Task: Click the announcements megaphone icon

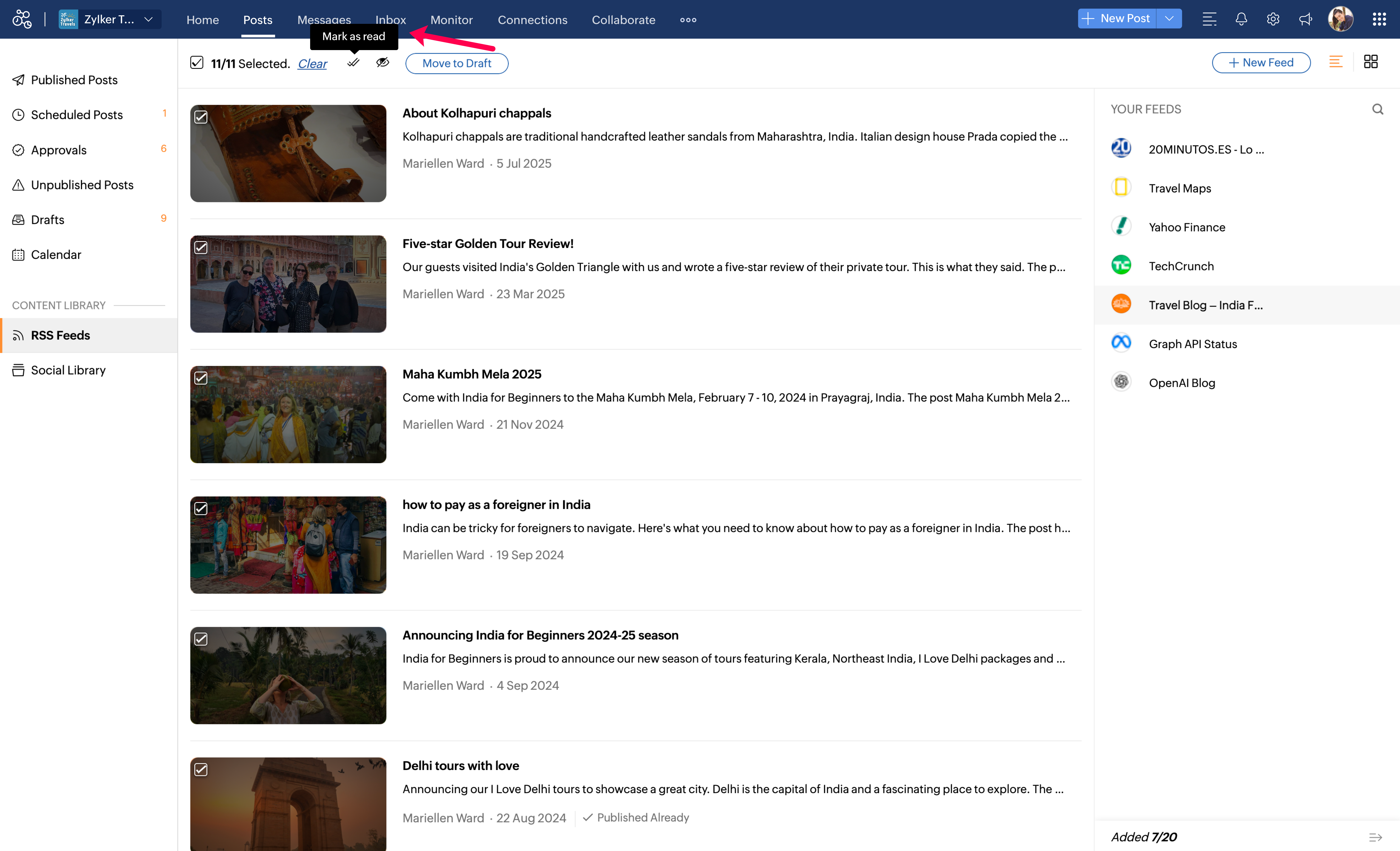Action: click(x=1305, y=19)
